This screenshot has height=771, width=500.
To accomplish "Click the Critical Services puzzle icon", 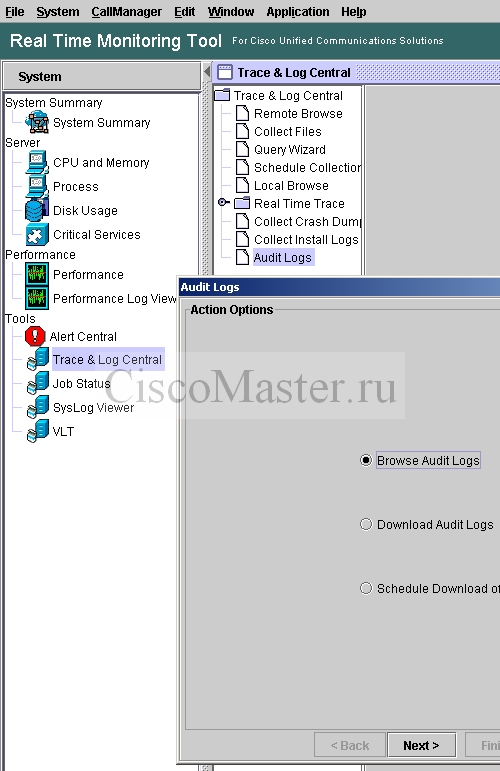I will pos(37,235).
